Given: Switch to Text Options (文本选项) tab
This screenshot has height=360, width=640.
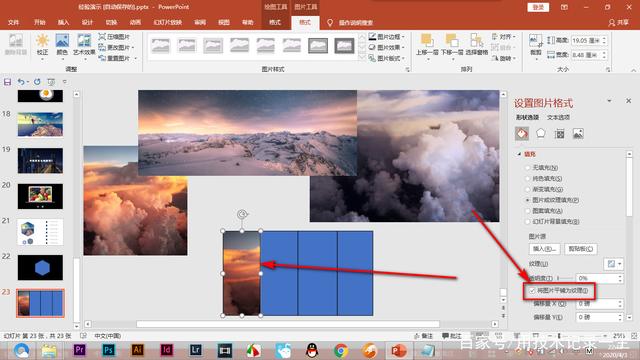Looking at the screenshot, I should (x=558, y=118).
